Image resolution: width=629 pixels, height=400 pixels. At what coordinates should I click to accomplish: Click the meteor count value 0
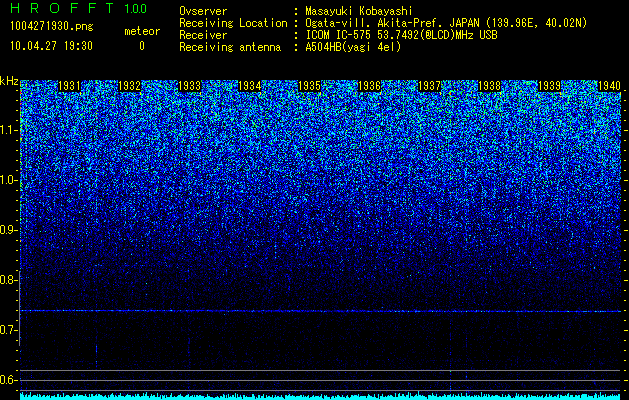click(x=142, y=46)
